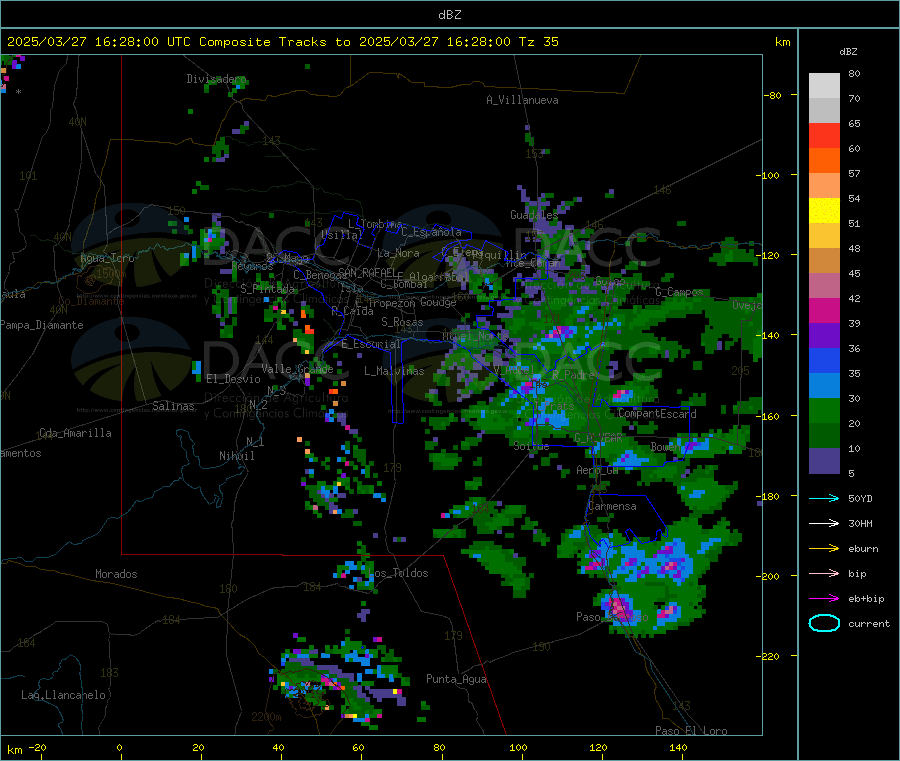Click the bip pink arrow legend icon
The height and width of the screenshot is (761, 900).
(824, 573)
